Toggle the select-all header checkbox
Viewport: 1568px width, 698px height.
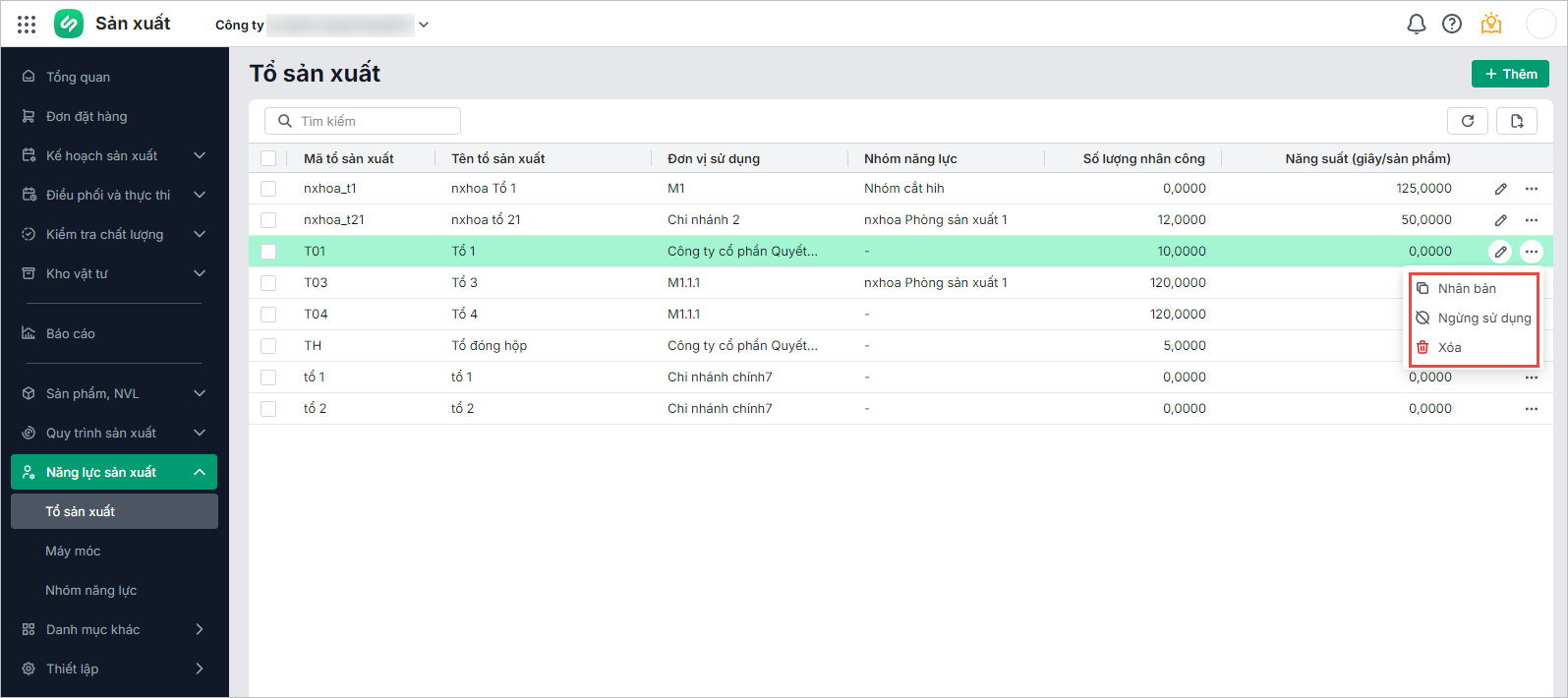point(268,158)
